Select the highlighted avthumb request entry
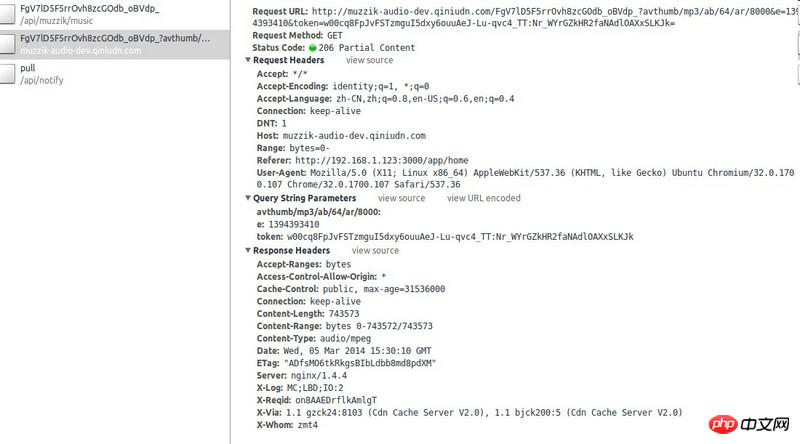The width and height of the screenshot is (800, 444). (115, 44)
